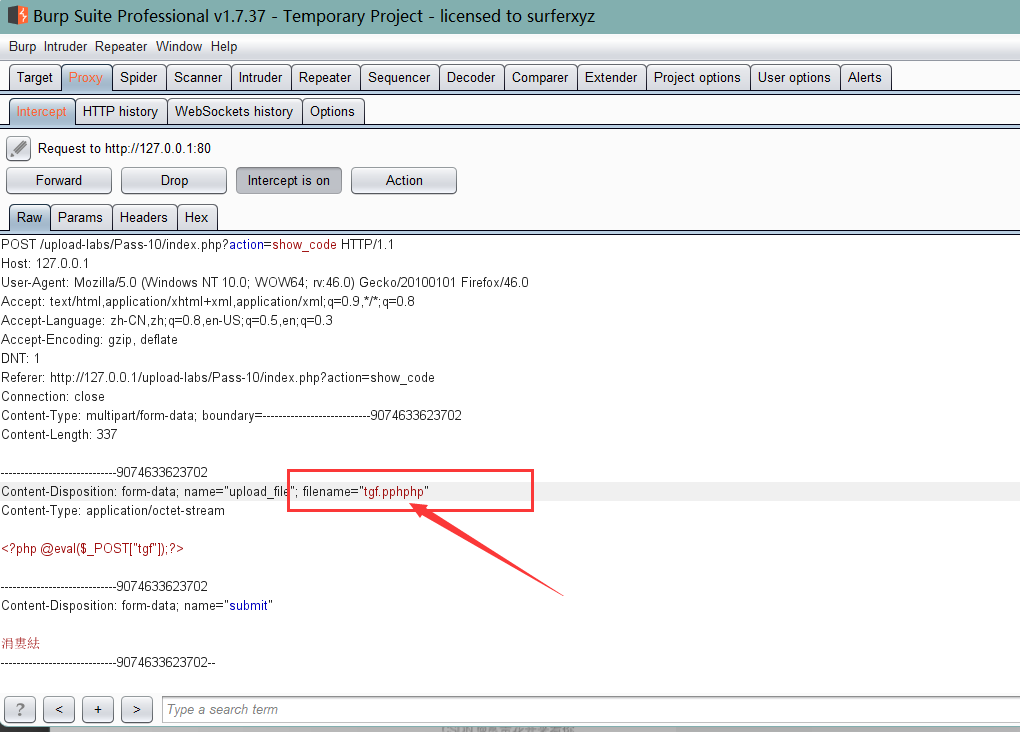Click the Drop button
Image resolution: width=1020 pixels, height=732 pixels.
(174, 180)
